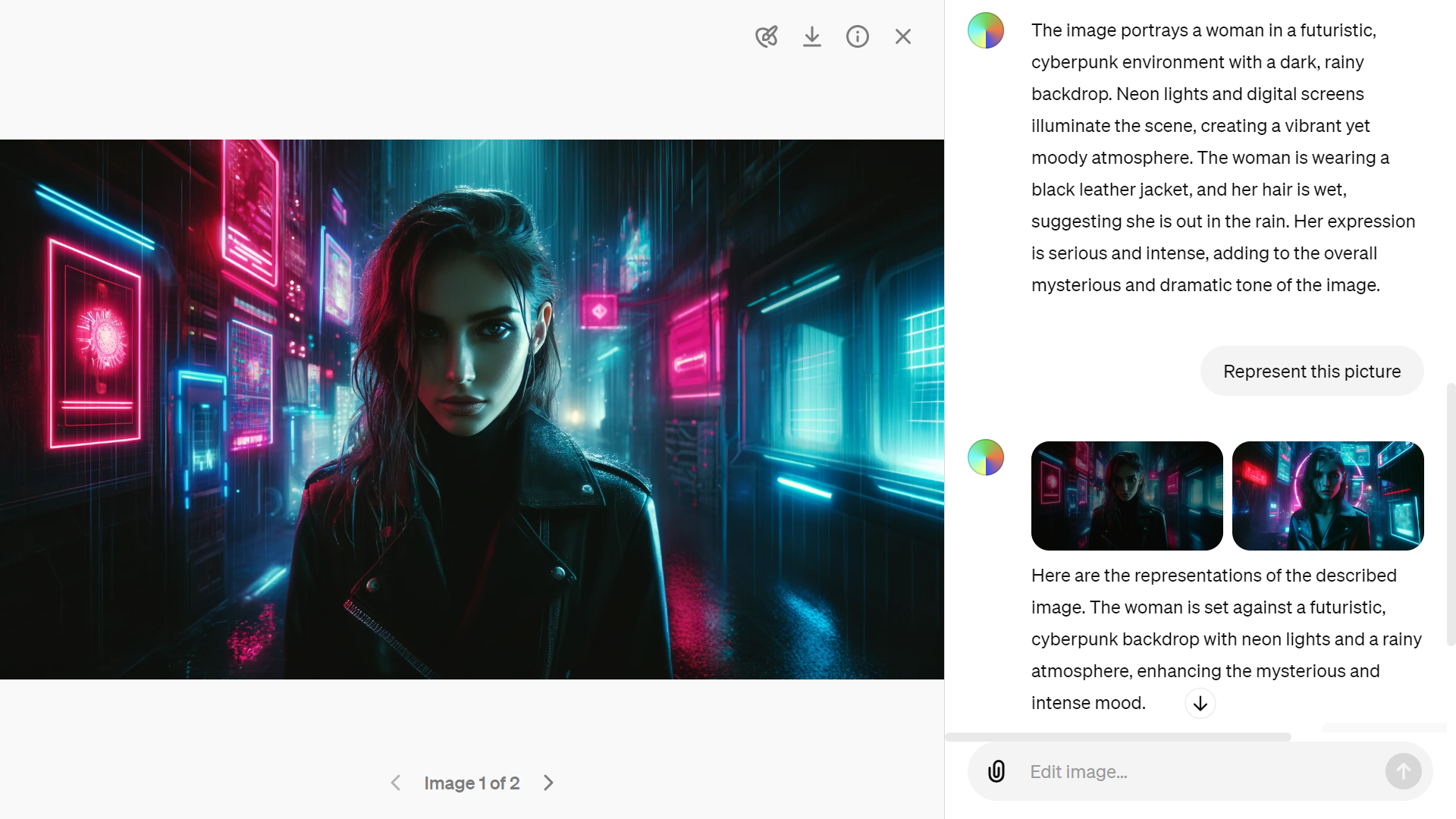Click the horizontal scrollbar under the chat
1456x819 pixels.
[x=1118, y=737]
